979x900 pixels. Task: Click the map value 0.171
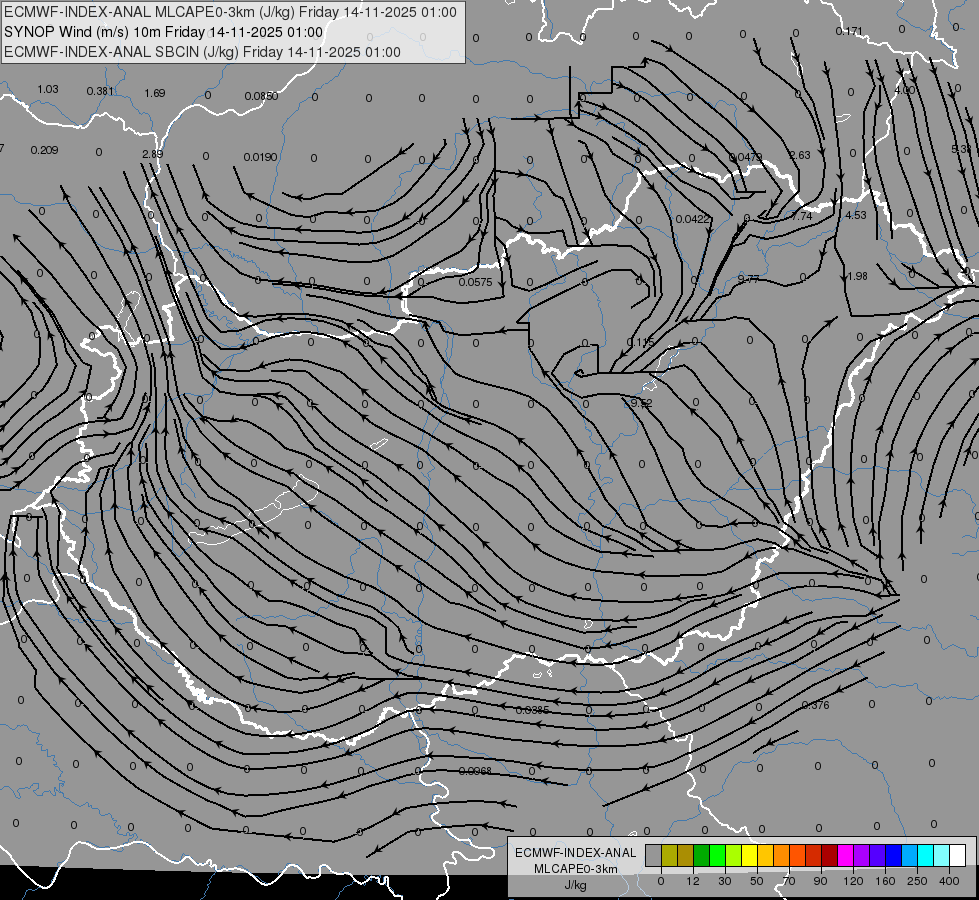pyautogui.click(x=849, y=31)
